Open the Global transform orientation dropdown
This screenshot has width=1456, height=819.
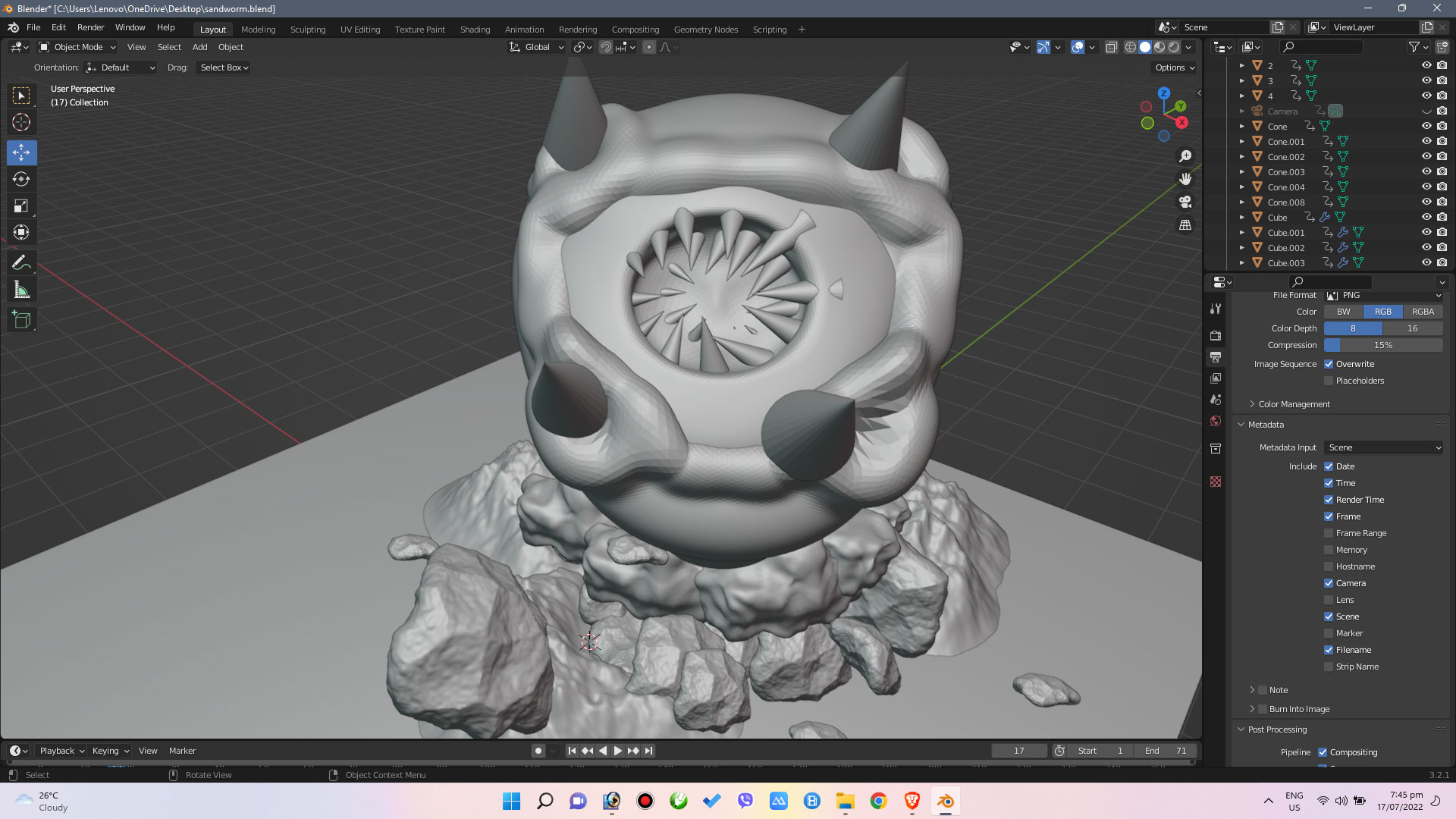point(537,47)
